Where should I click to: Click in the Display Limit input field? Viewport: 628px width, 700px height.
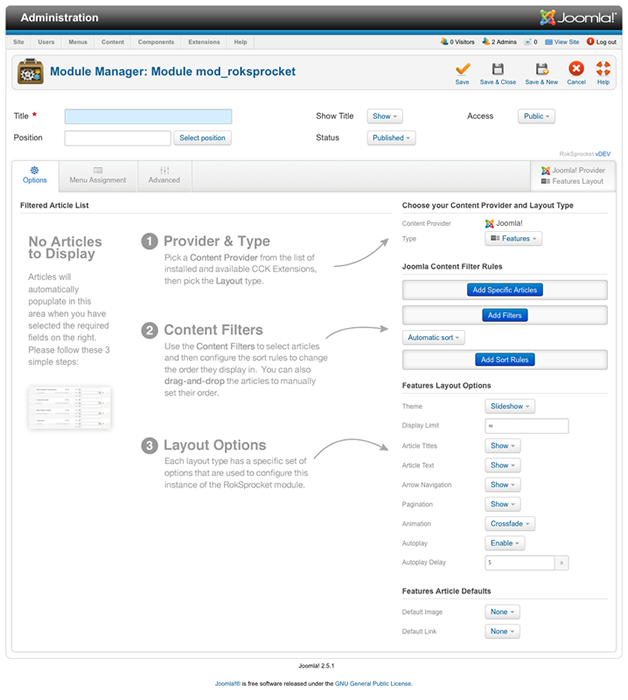pos(527,426)
